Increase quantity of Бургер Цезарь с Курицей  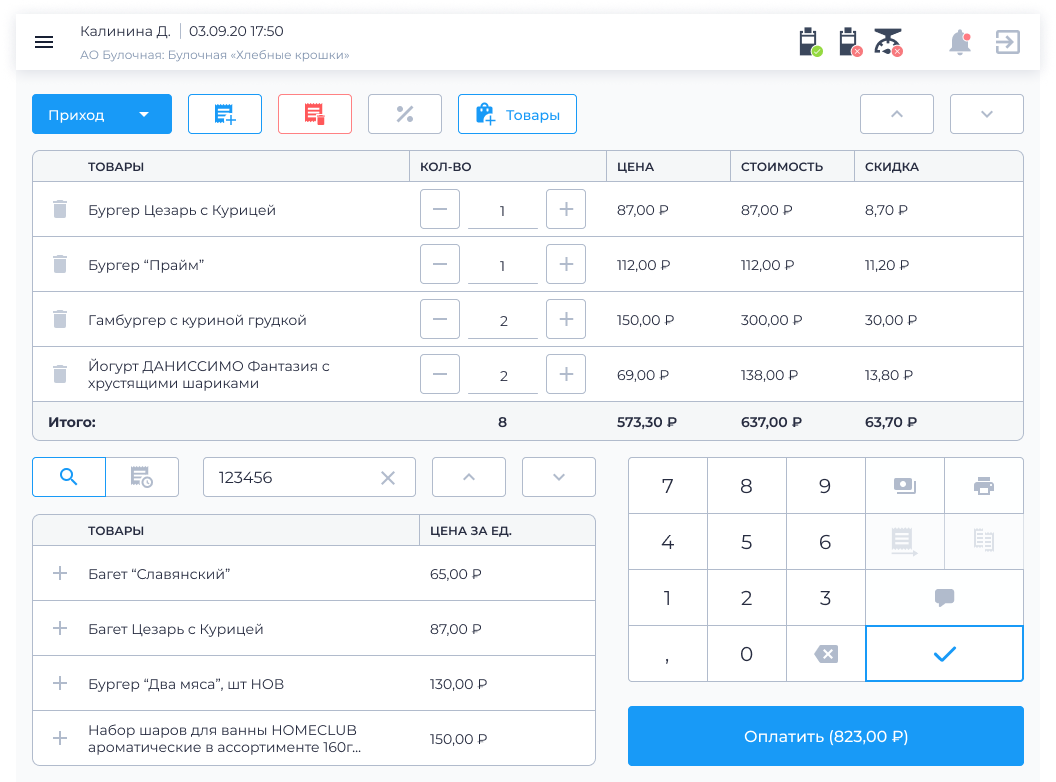coord(566,209)
